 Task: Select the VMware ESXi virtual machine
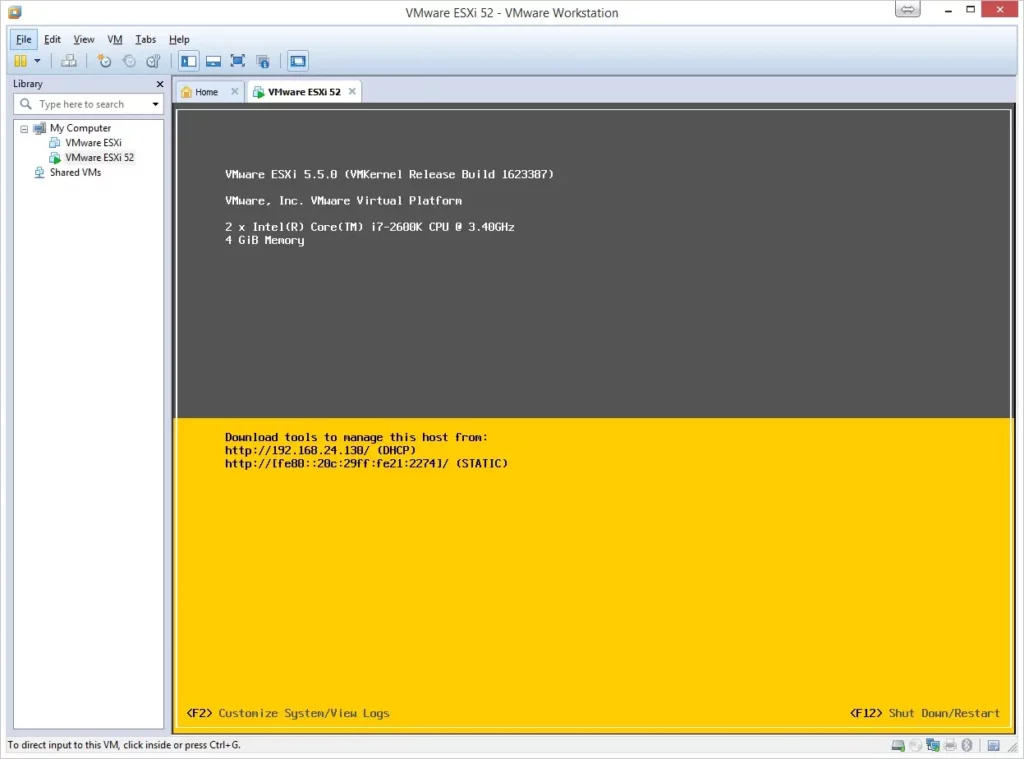tap(93, 142)
